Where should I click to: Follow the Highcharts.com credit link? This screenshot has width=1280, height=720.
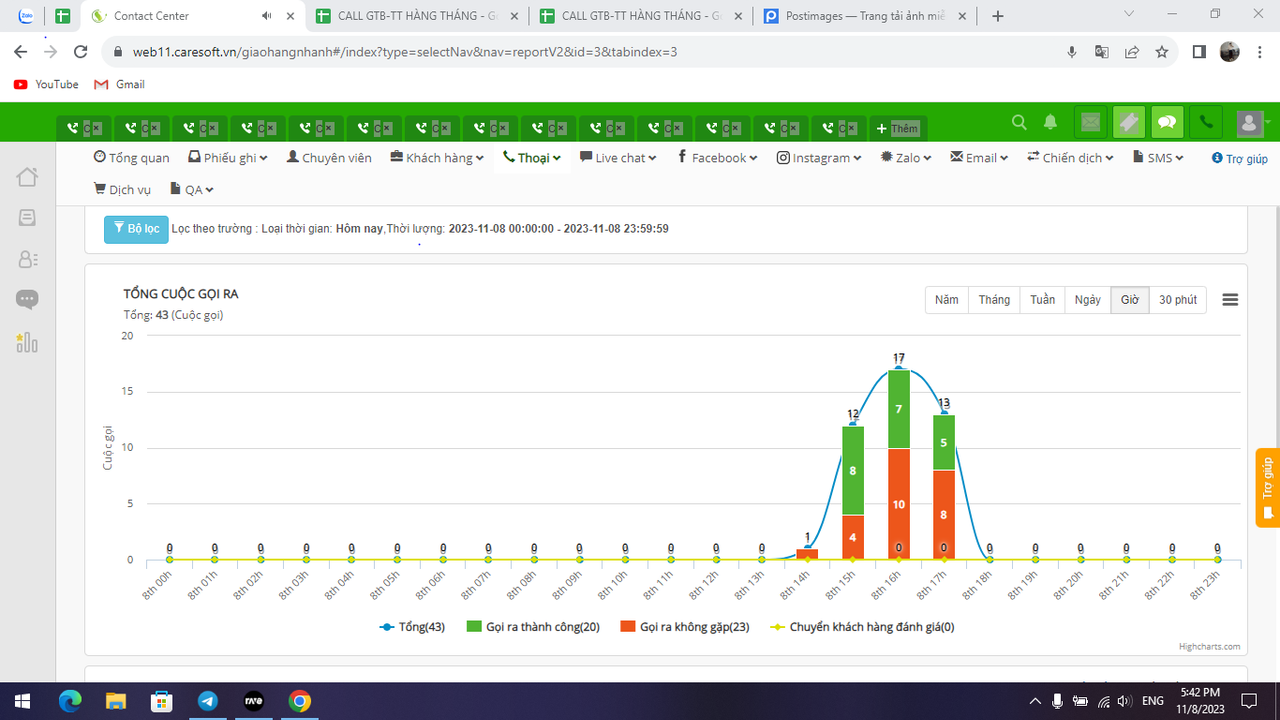(1209, 647)
